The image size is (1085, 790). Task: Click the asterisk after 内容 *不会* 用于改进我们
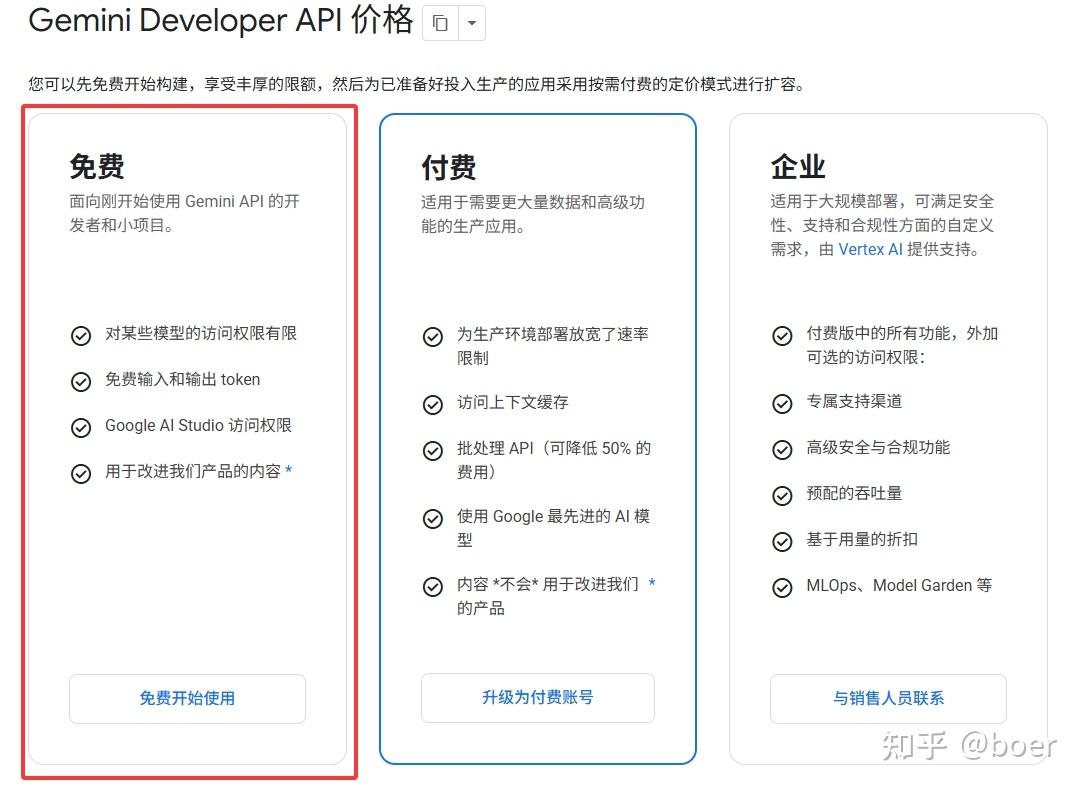coord(652,583)
